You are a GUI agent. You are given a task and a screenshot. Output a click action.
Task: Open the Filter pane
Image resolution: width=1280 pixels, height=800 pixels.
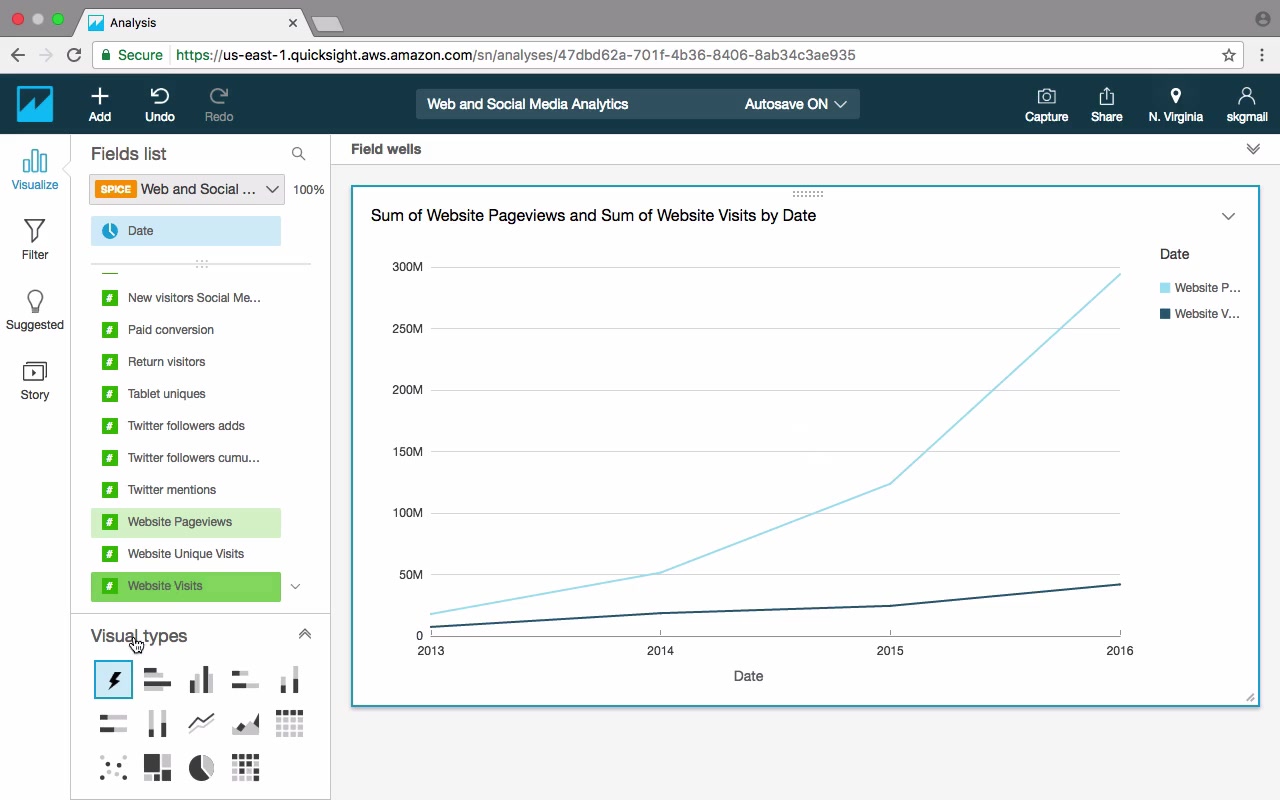[35, 240]
